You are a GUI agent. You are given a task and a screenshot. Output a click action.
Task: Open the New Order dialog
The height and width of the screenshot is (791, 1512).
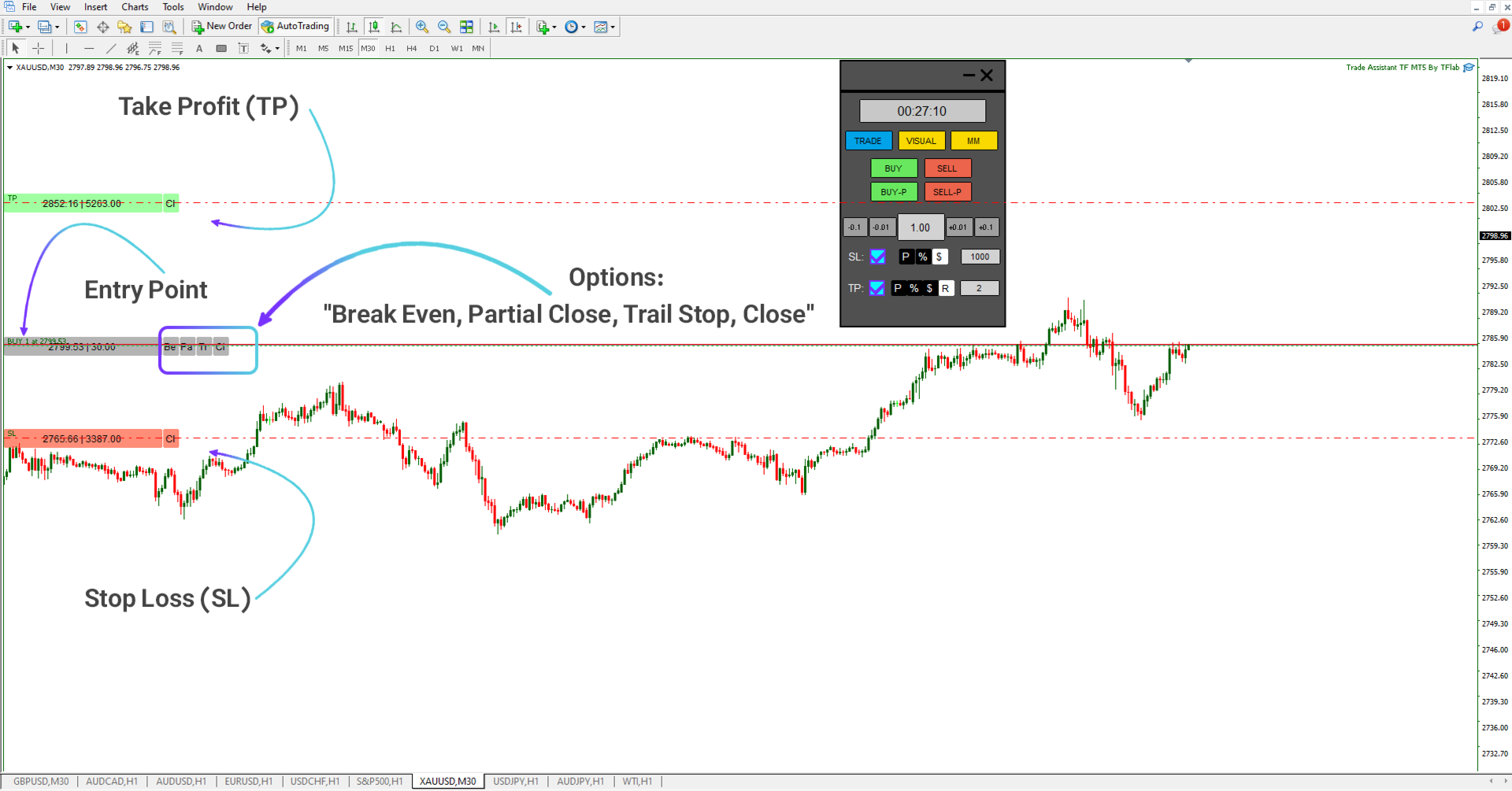pyautogui.click(x=220, y=26)
